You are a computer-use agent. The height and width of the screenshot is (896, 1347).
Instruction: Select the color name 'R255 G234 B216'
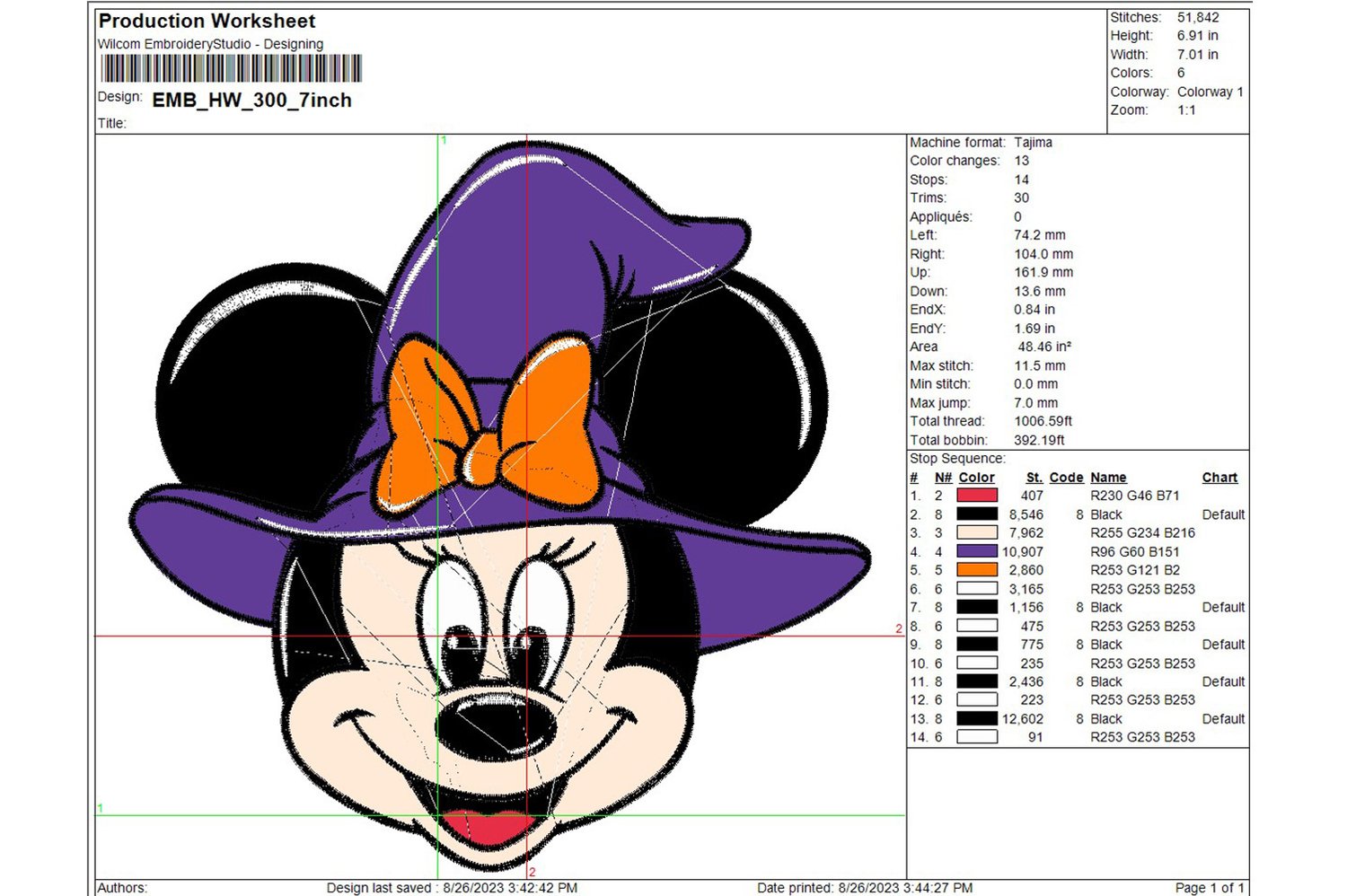1142,532
